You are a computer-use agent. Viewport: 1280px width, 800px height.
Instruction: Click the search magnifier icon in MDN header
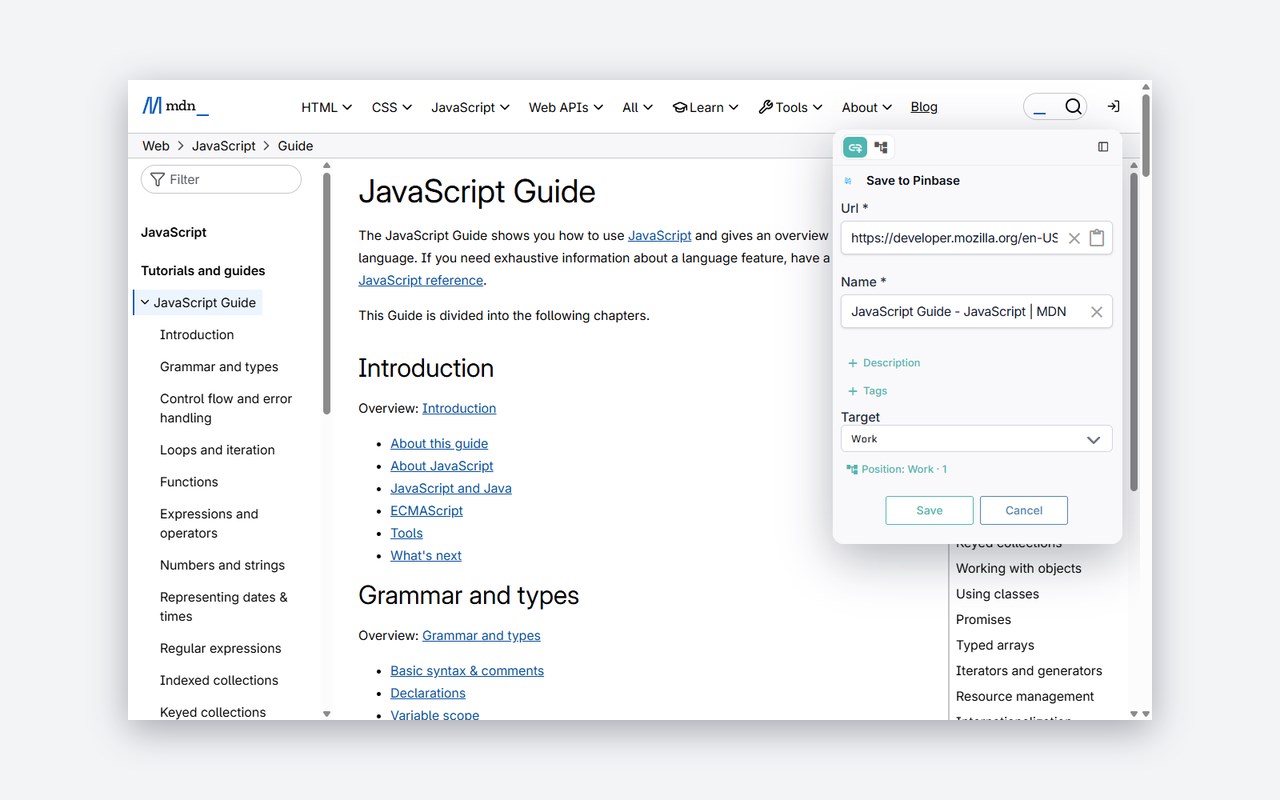pos(1073,106)
